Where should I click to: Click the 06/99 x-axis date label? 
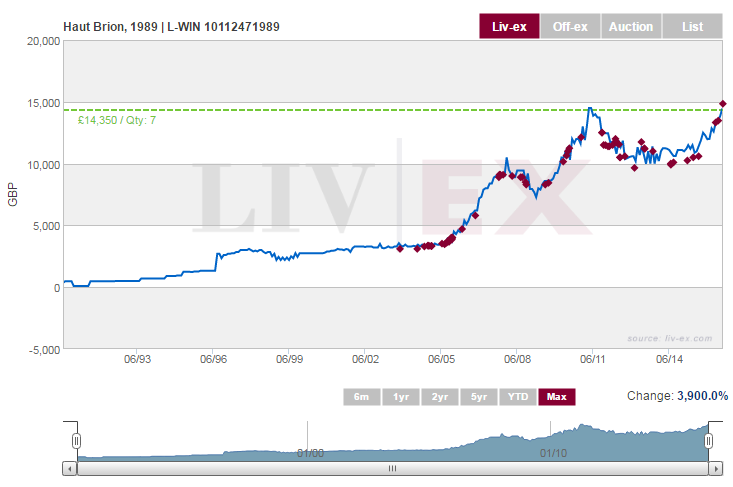[x=289, y=359]
